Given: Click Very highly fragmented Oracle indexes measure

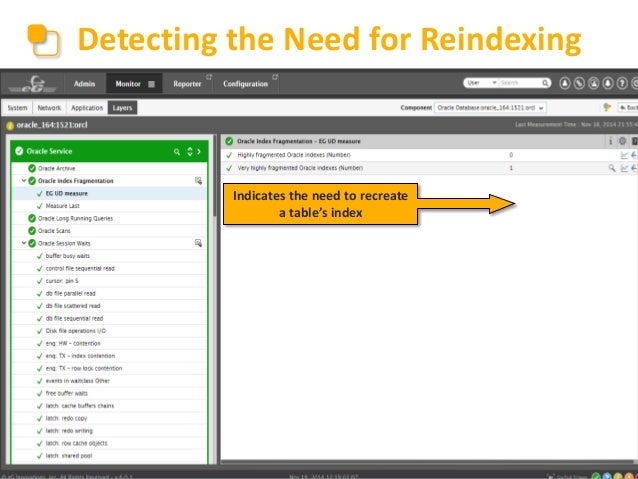Looking at the screenshot, I should [300, 168].
